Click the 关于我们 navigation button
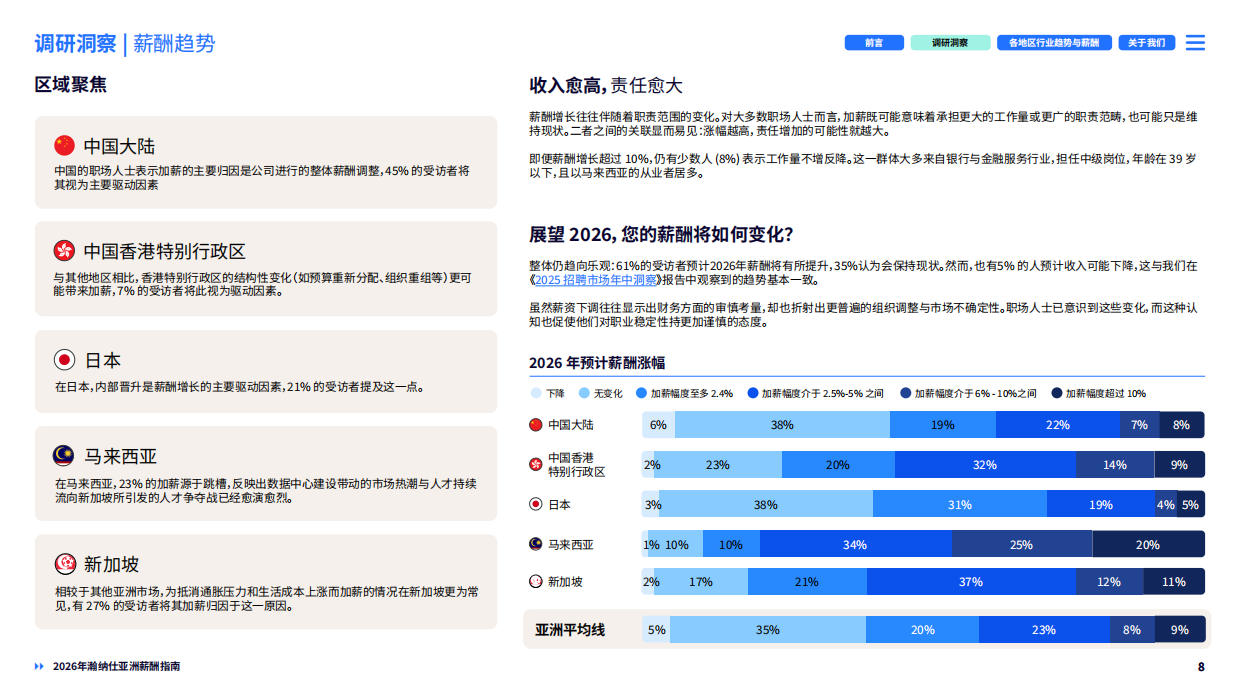1240x697 pixels. pos(1146,43)
